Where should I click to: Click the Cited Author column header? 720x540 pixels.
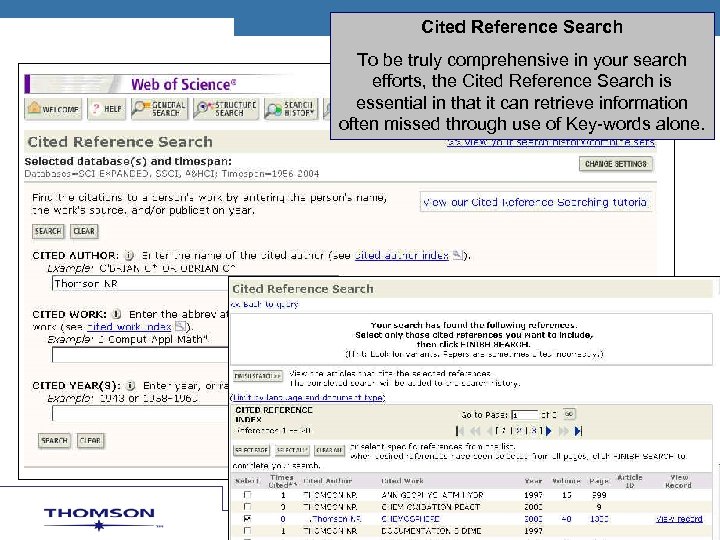327,481
